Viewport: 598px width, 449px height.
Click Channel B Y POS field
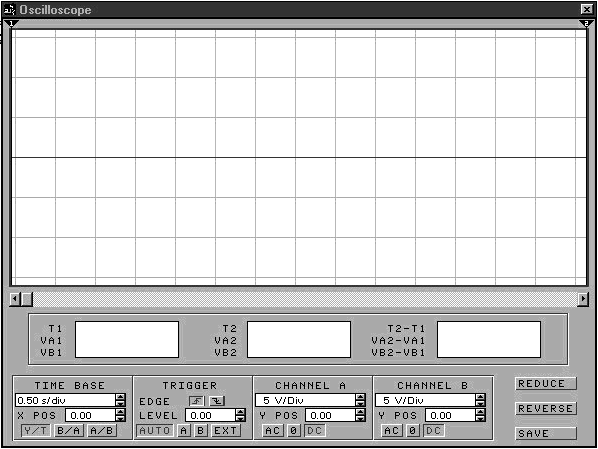(450, 415)
